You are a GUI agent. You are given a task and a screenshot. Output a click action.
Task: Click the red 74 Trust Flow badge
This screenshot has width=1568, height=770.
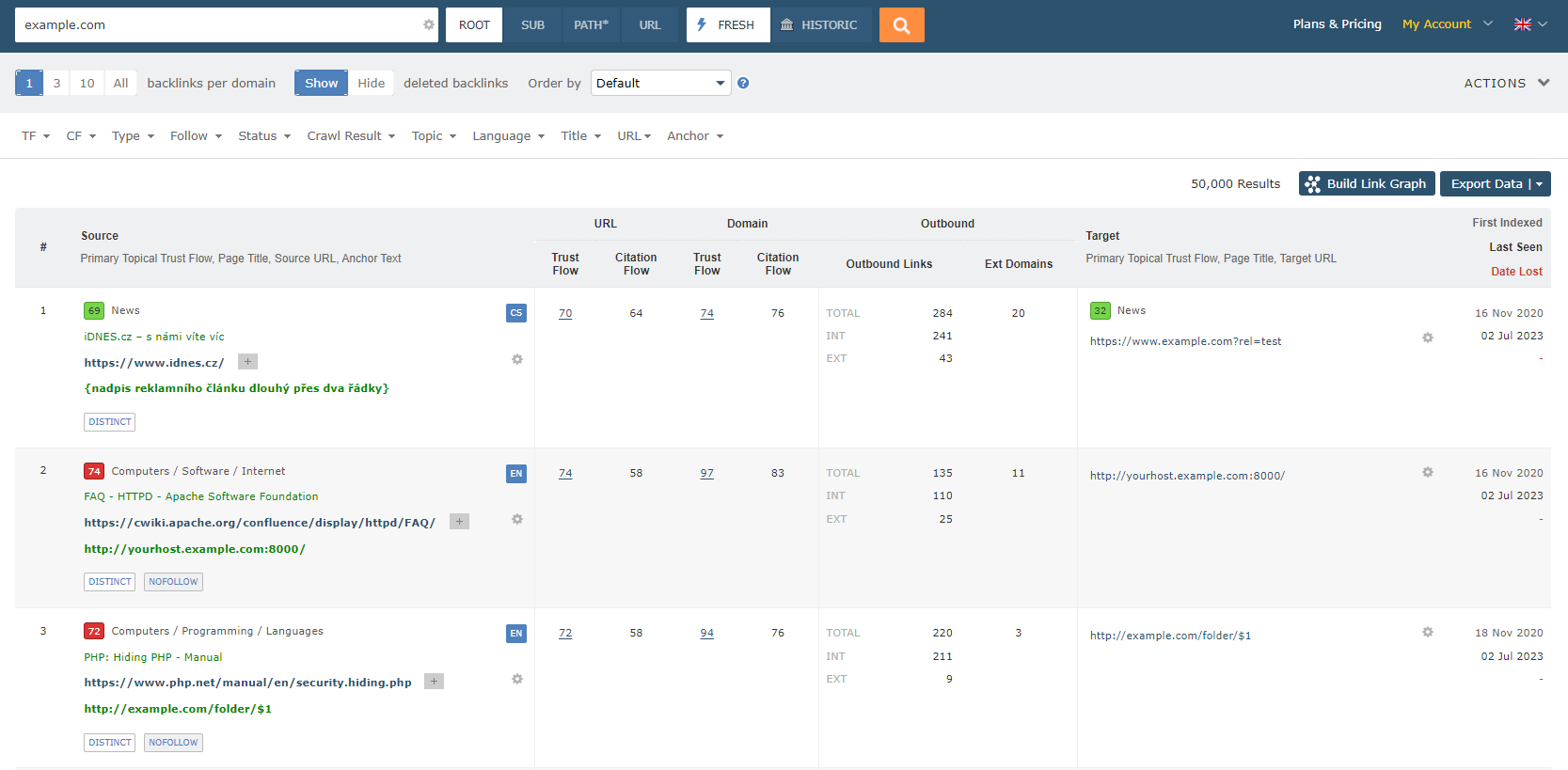(94, 472)
